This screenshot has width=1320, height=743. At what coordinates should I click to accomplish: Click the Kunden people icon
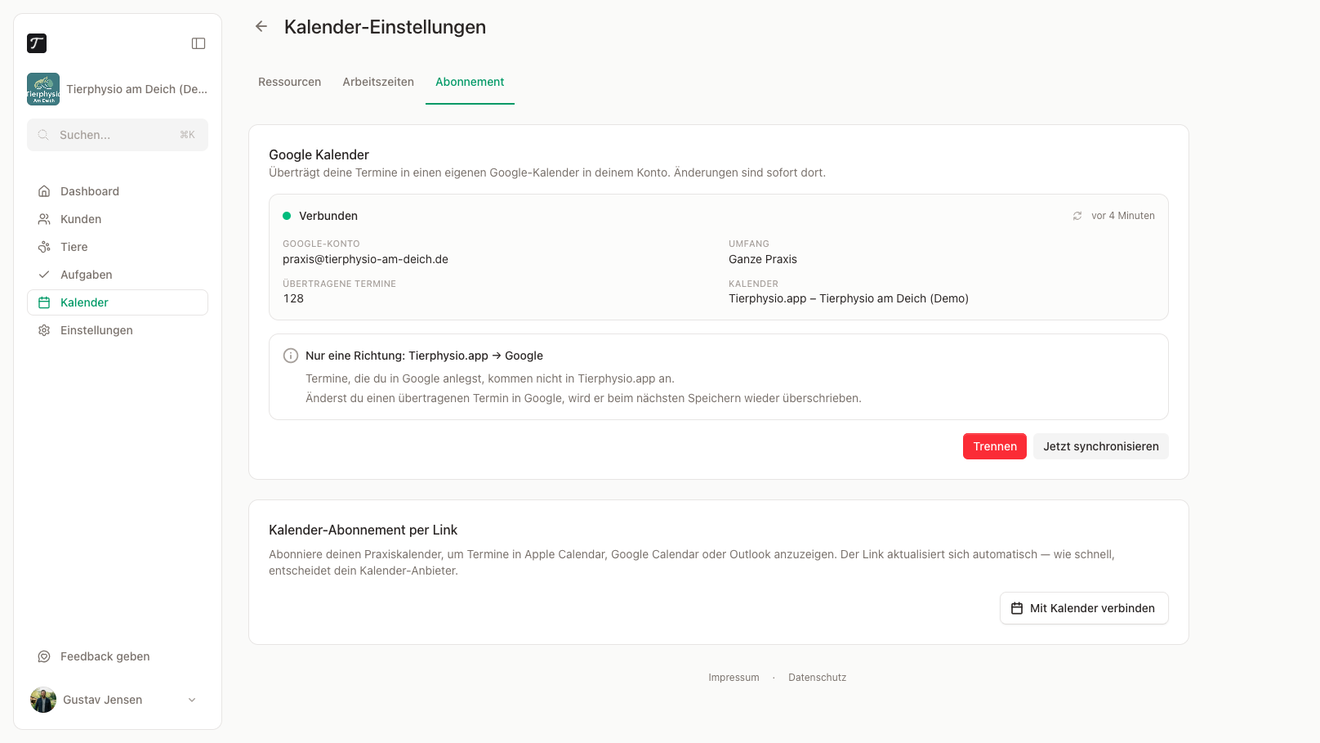point(44,219)
